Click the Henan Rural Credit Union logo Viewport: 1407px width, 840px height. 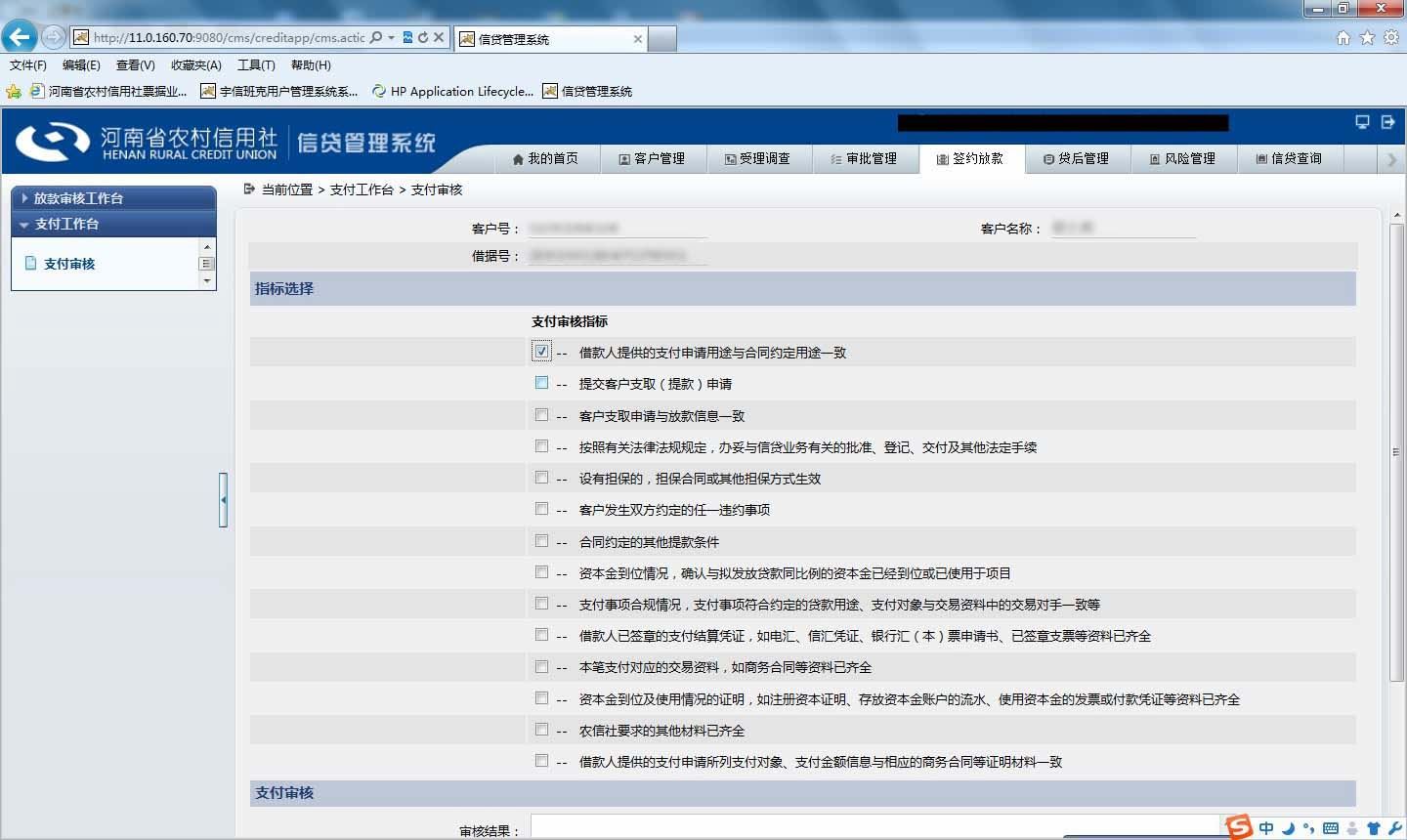pyautogui.click(x=147, y=143)
